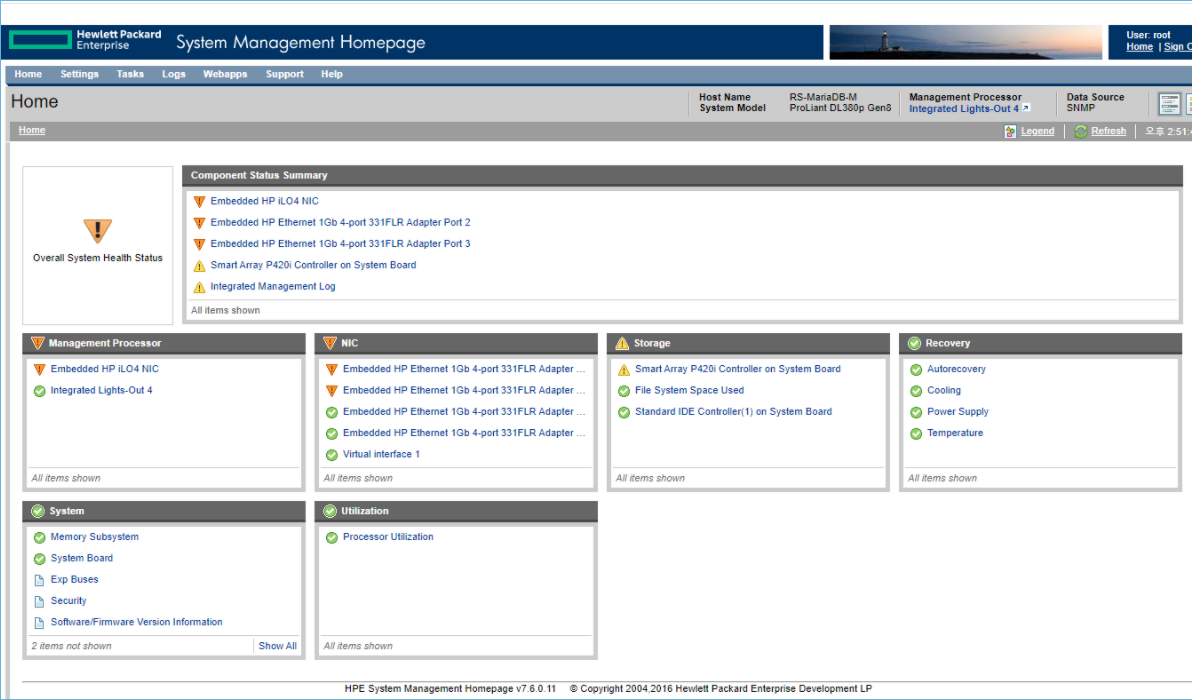Click the green check icon beside Power Supply
This screenshot has width=1192, height=700.
point(916,412)
